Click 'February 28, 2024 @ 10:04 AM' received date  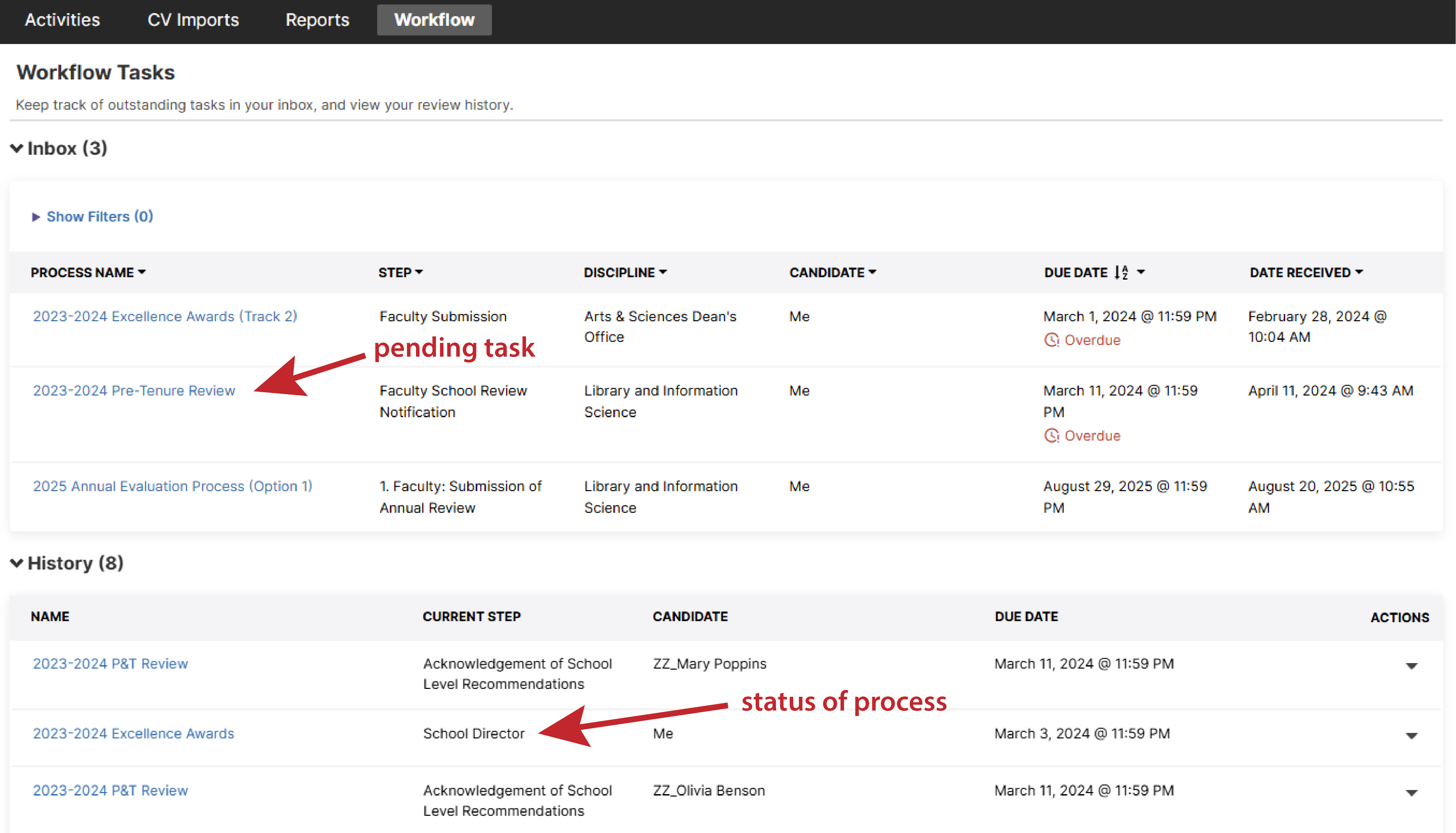click(1317, 327)
